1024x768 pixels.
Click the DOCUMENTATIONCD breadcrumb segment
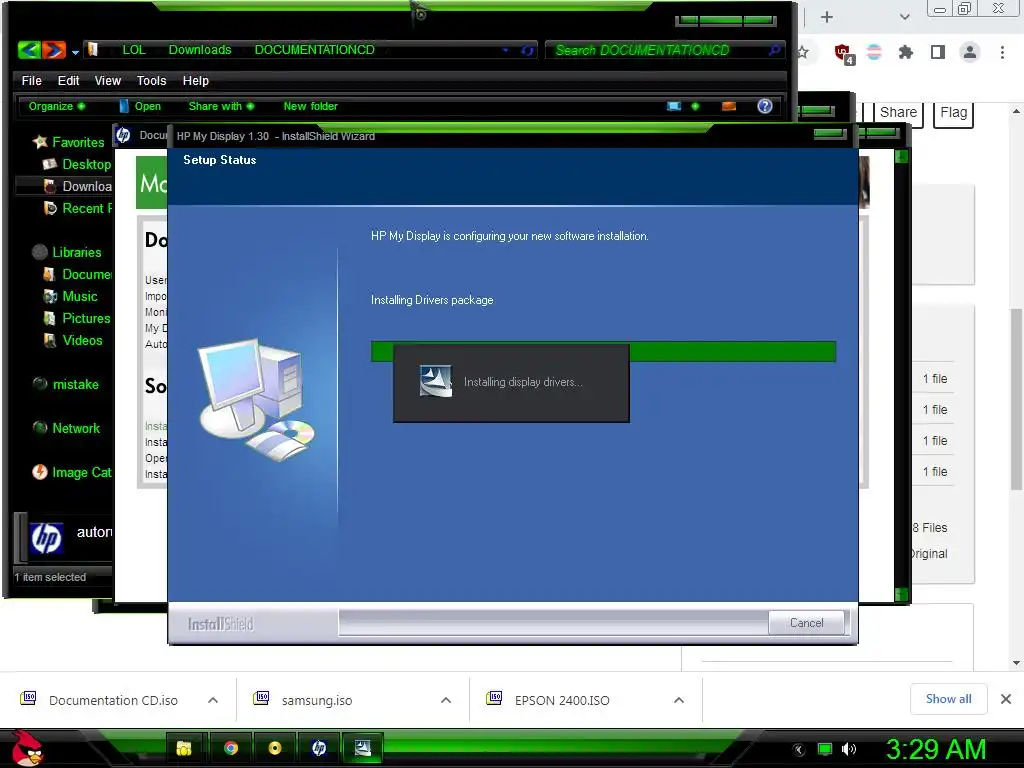[315, 50]
